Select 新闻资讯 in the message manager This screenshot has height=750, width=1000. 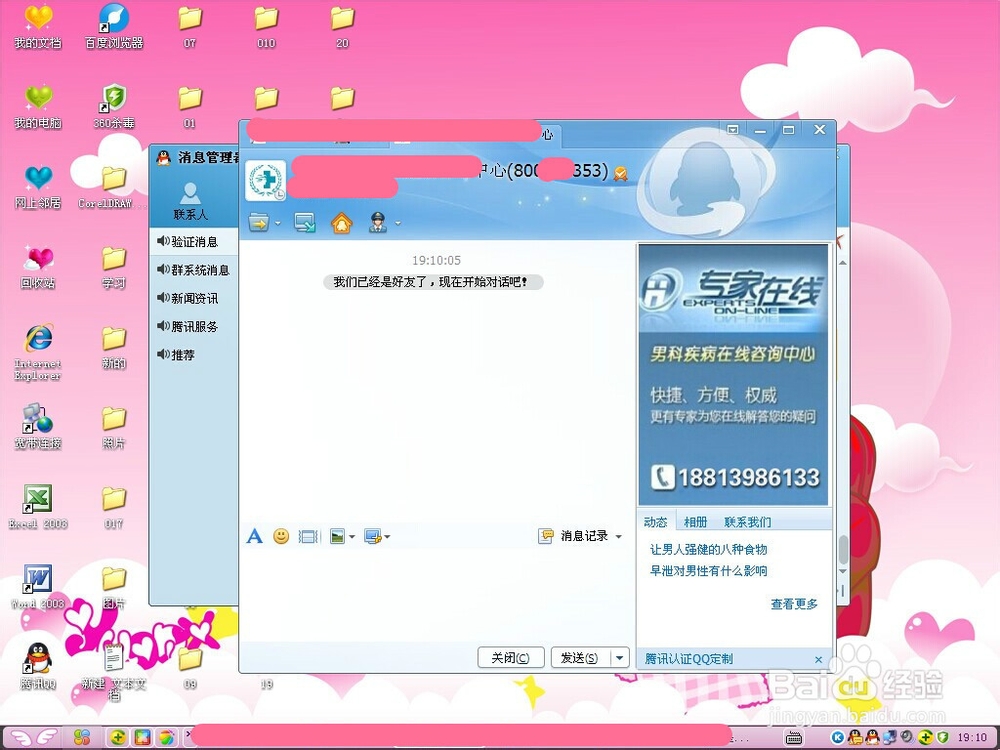[194, 298]
